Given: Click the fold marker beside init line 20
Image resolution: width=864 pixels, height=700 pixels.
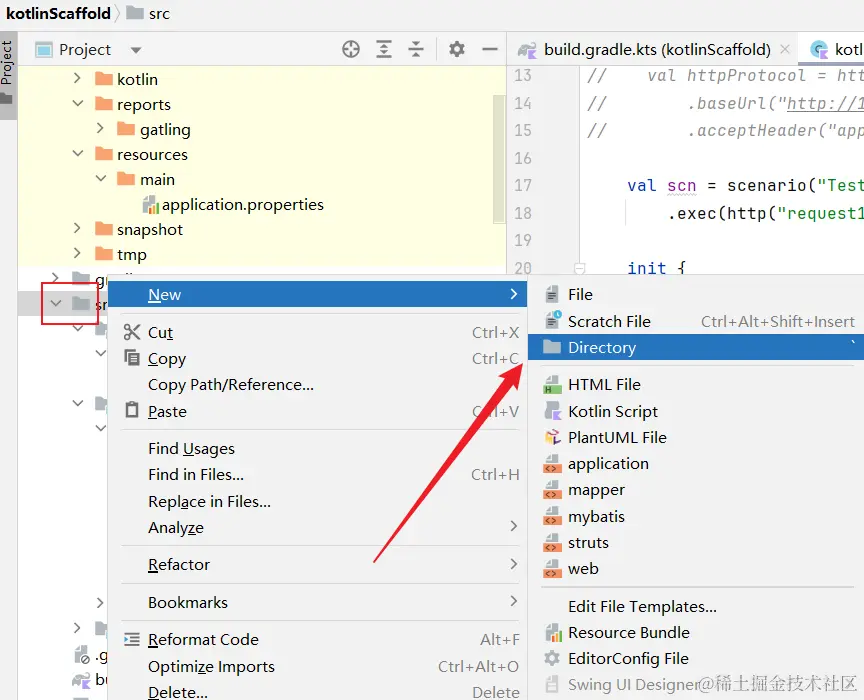Looking at the screenshot, I should pyautogui.click(x=579, y=268).
